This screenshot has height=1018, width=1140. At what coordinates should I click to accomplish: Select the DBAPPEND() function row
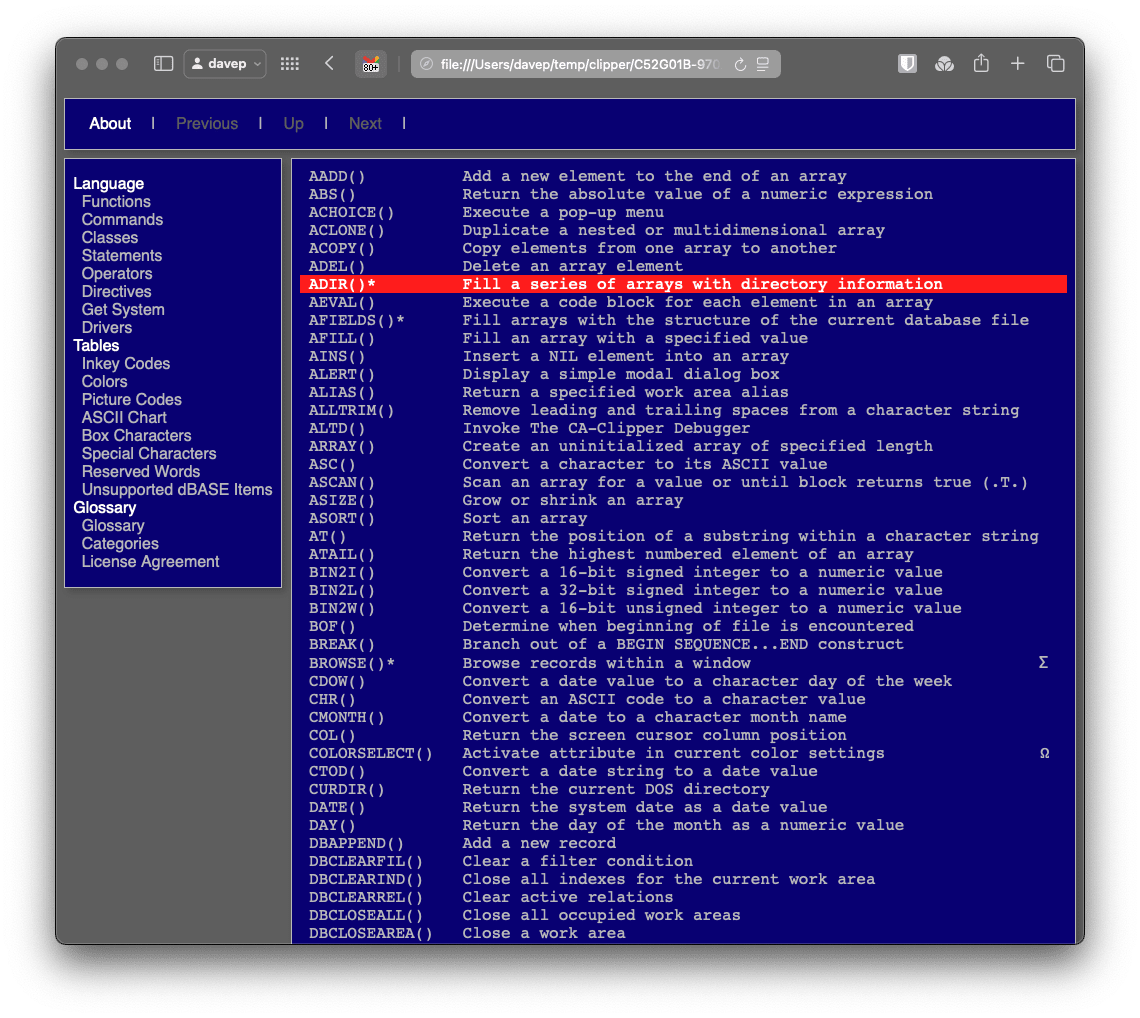click(683, 843)
